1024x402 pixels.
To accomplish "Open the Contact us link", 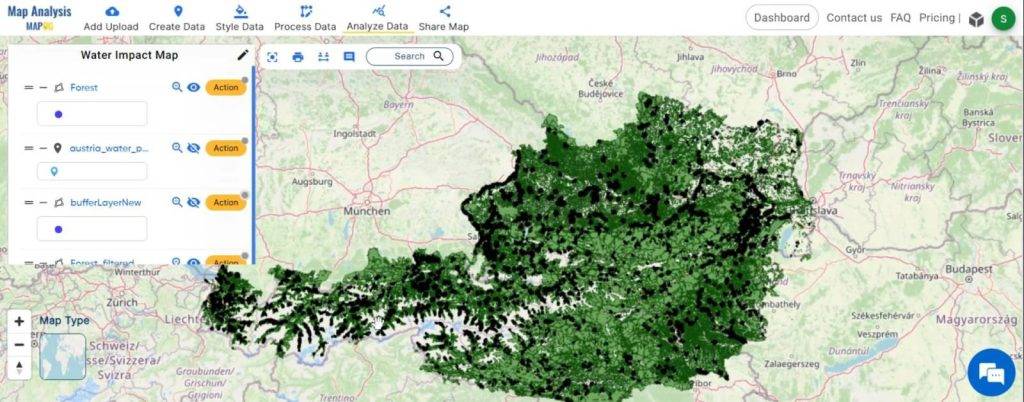I will click(854, 18).
